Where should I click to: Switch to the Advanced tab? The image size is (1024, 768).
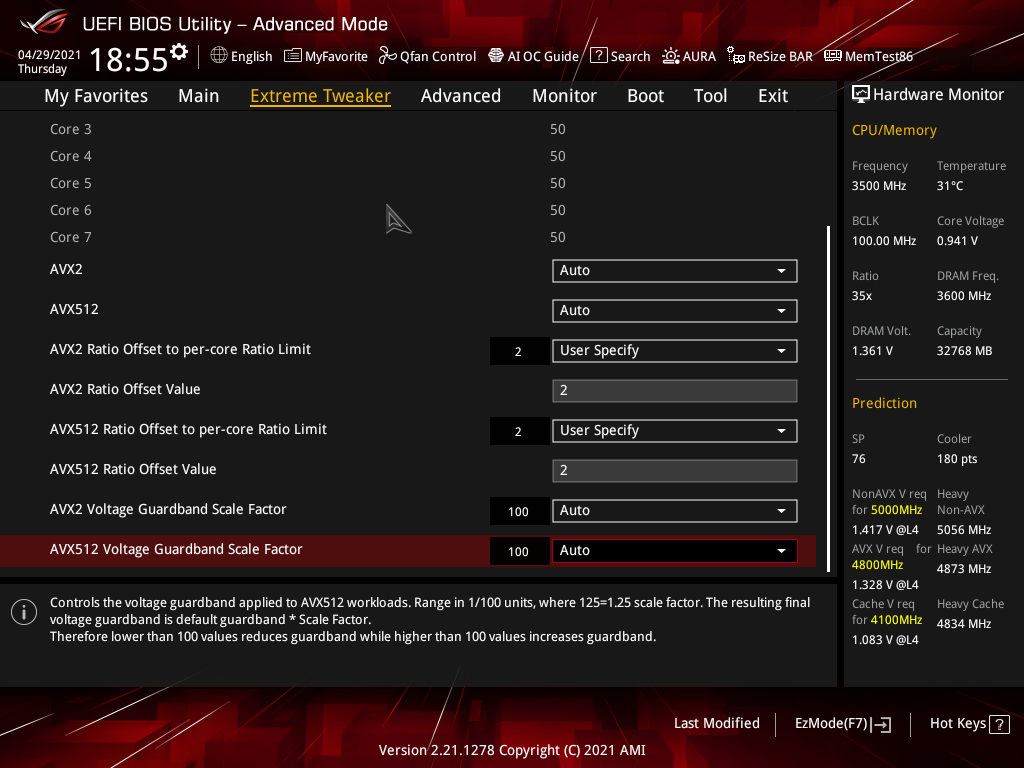coord(460,96)
